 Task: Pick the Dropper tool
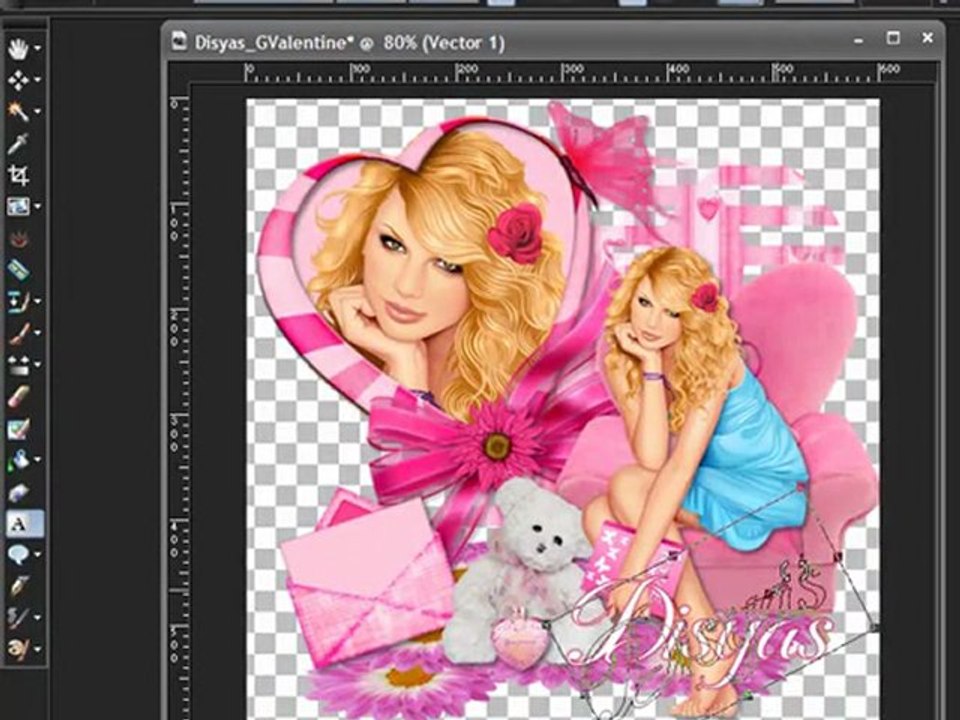18,144
